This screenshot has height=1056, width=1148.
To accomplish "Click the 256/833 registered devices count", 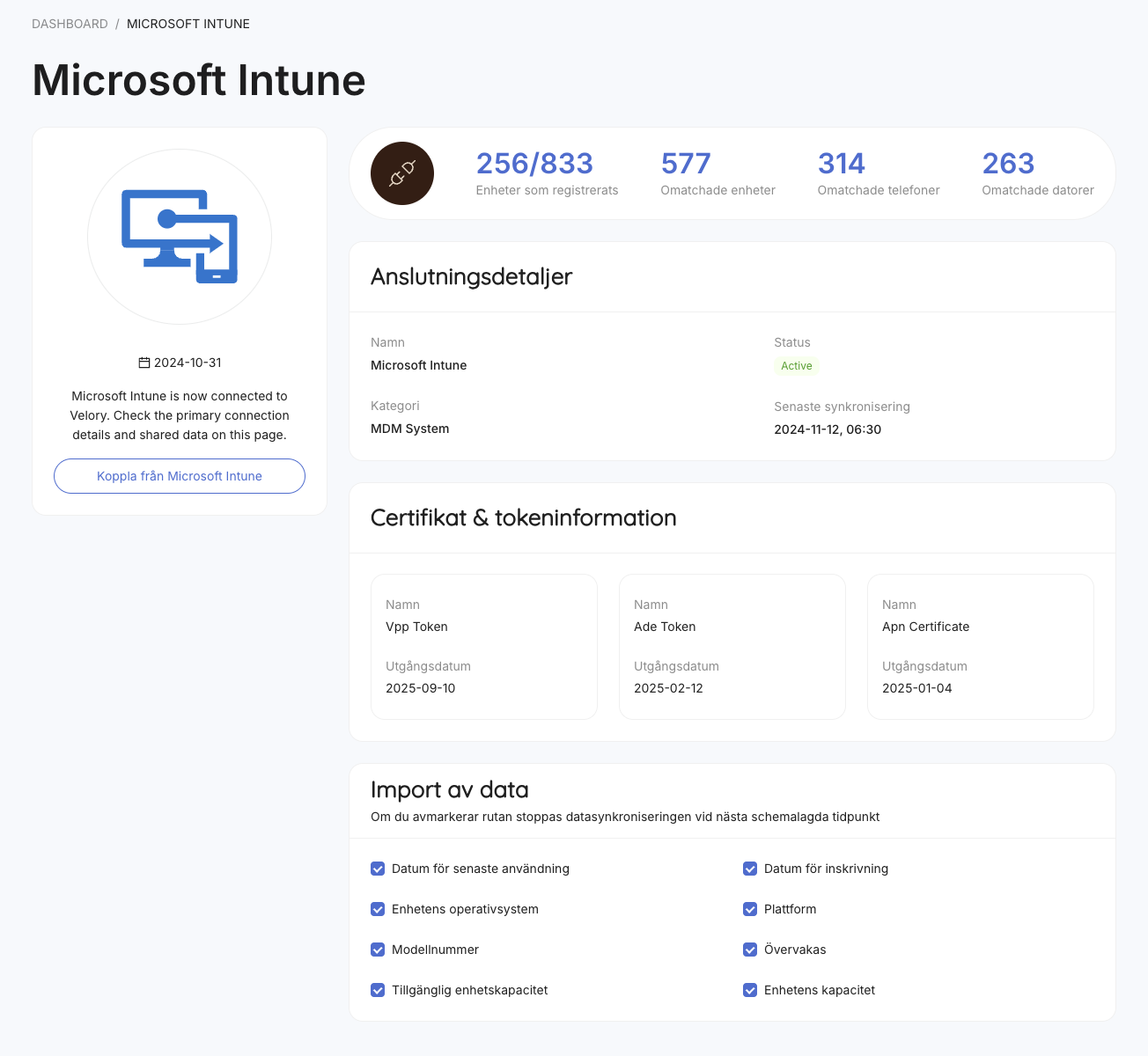I will click(534, 164).
